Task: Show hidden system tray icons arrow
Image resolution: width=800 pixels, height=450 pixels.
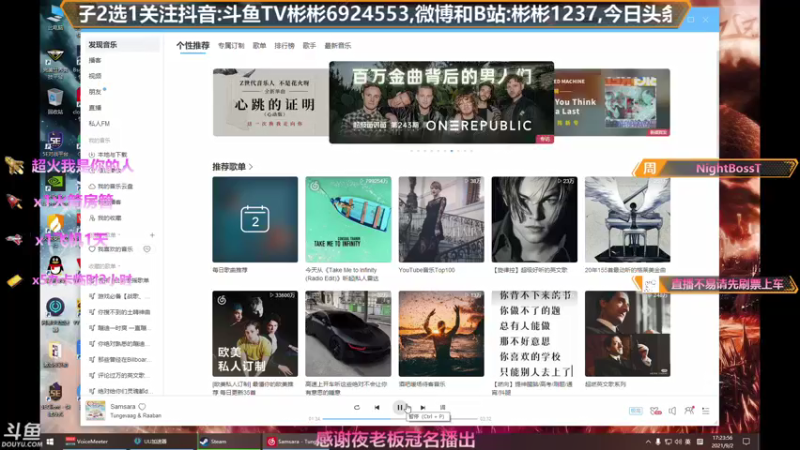Action: [x=648, y=442]
